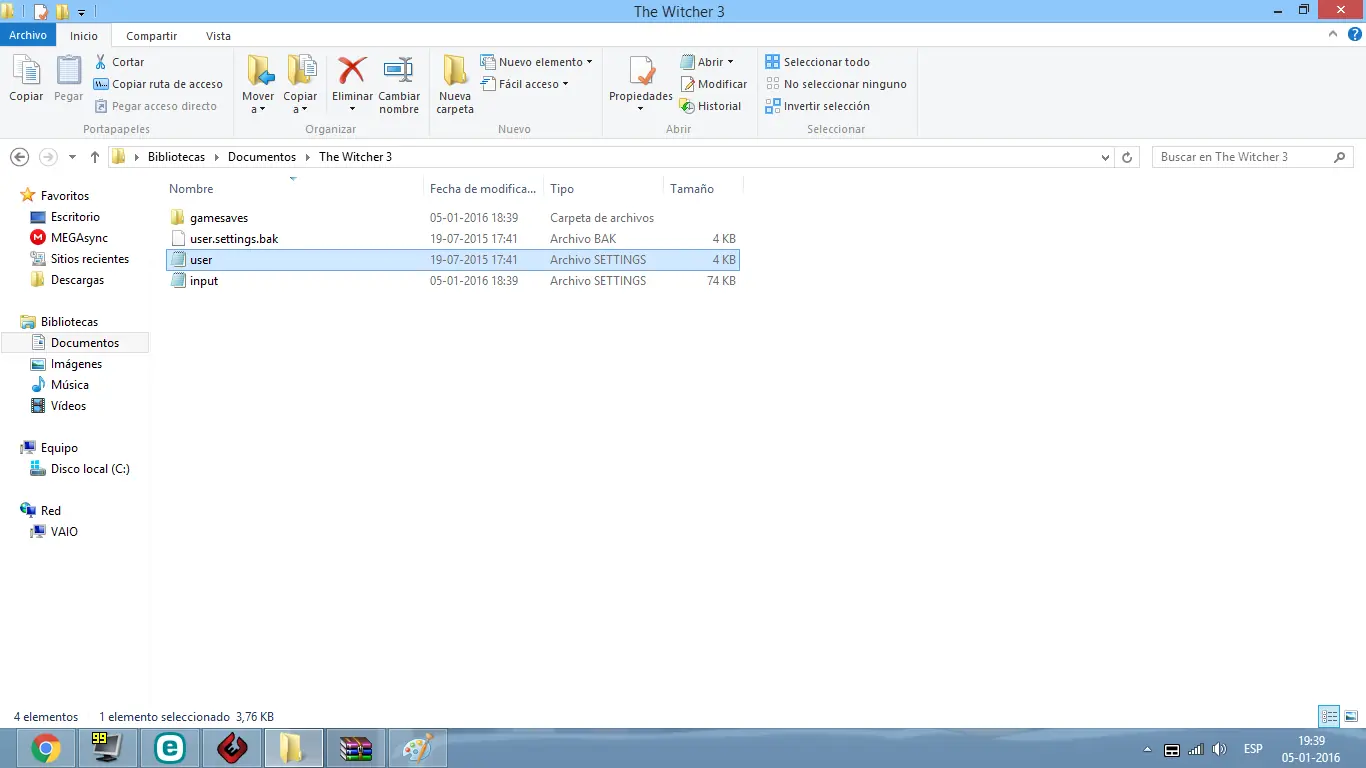Create a Nueva carpeta
This screenshot has width=1366, height=768.
pos(455,85)
